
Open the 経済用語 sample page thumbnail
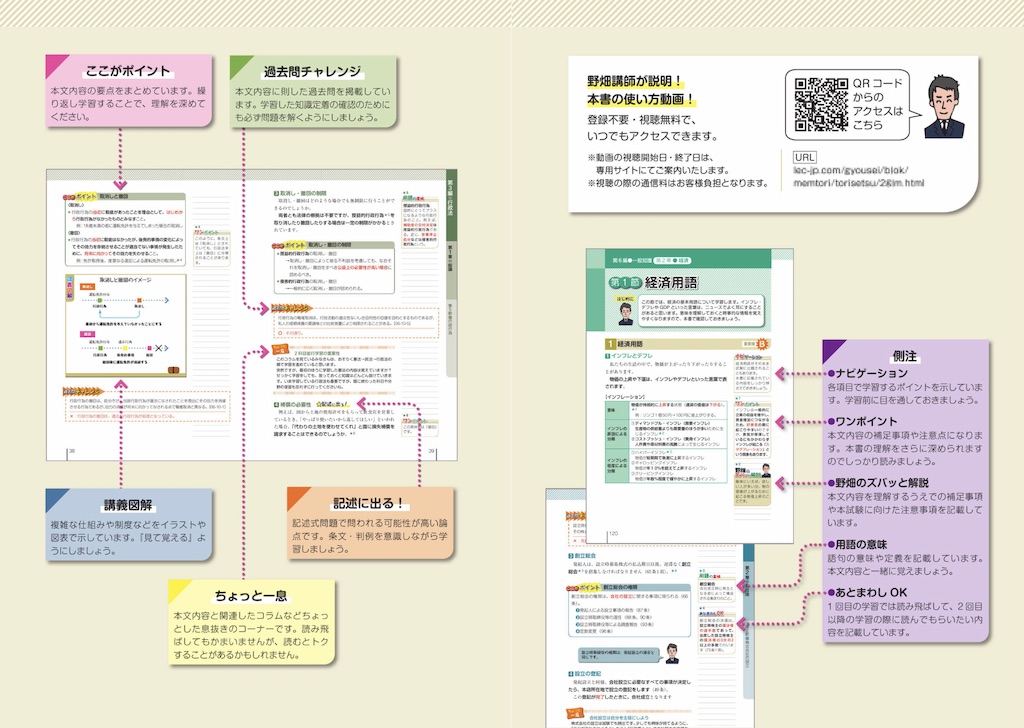[690, 396]
